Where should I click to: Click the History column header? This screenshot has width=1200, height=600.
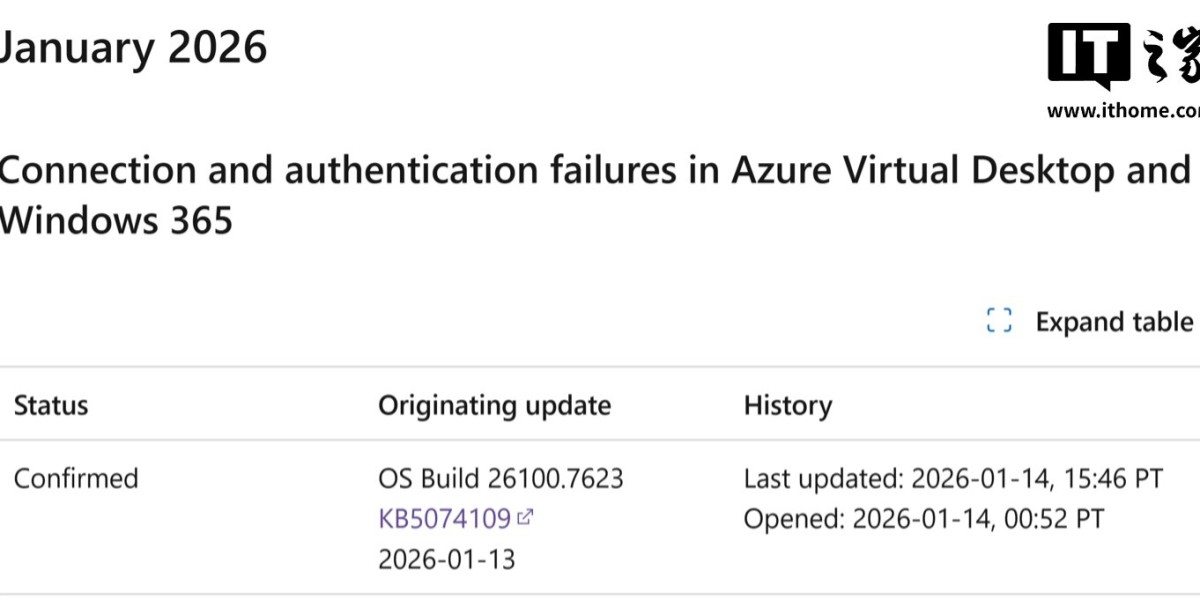[x=787, y=405]
